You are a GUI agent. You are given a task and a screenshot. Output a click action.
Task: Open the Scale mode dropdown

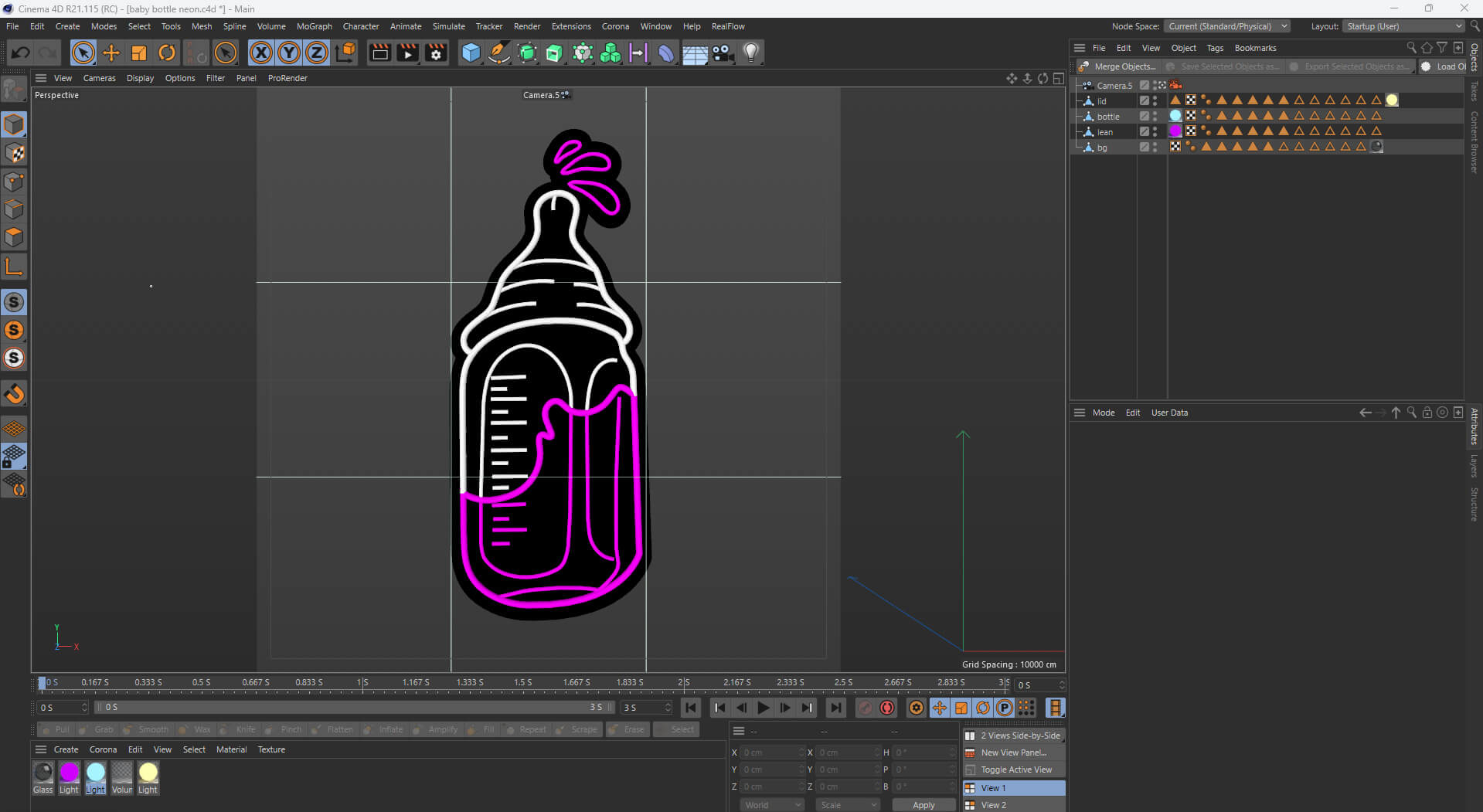point(848,804)
